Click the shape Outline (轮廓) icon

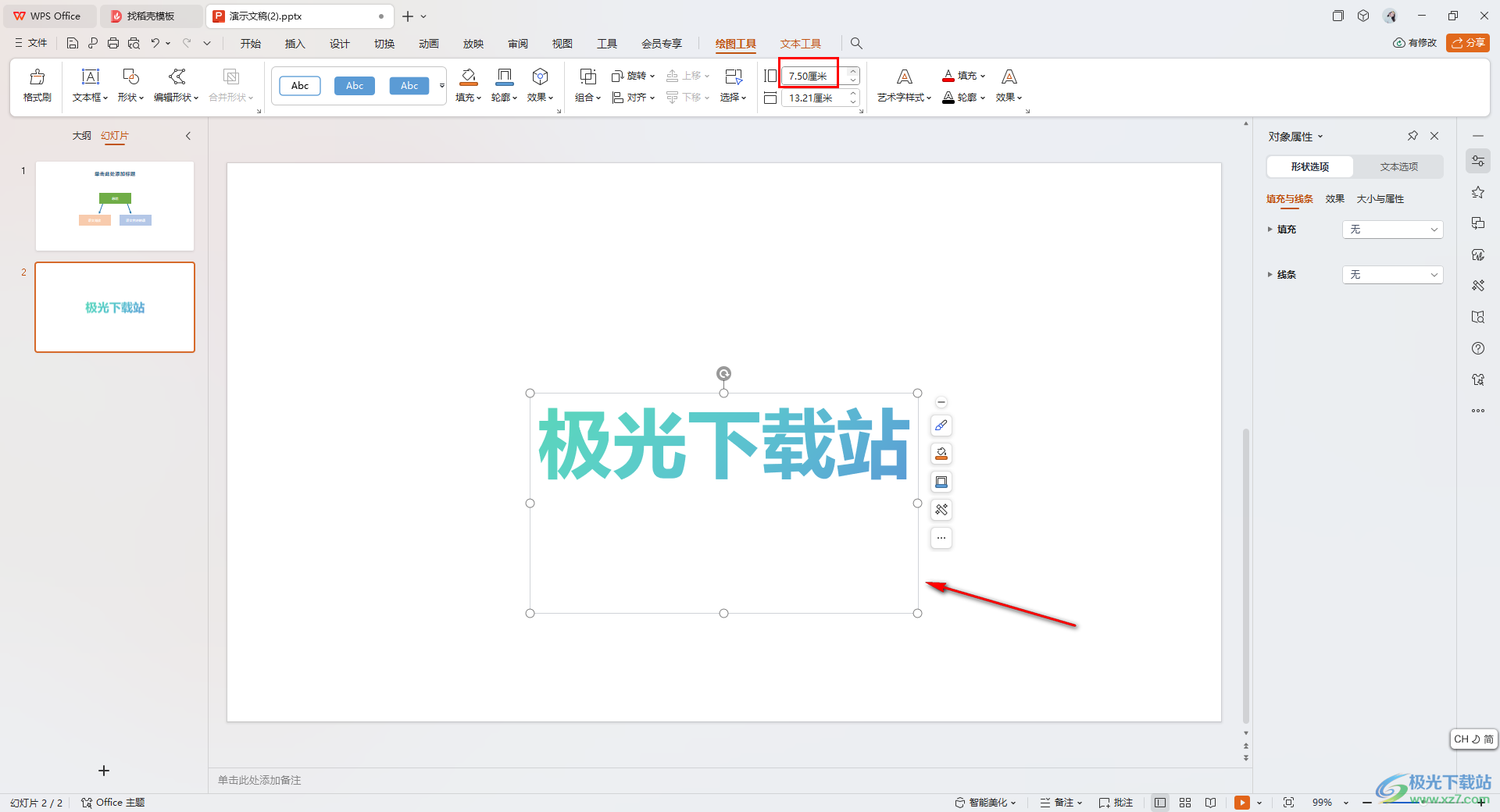point(505,77)
